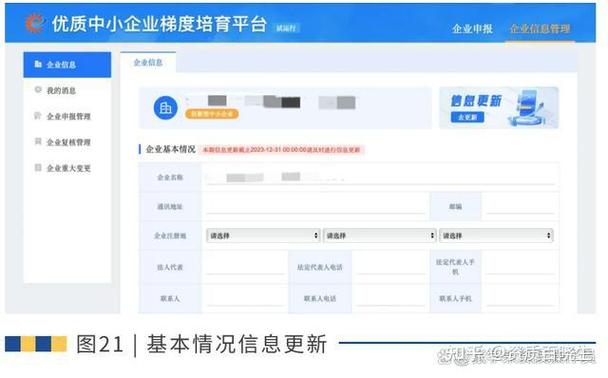Open the 企业信息 sidebar item icon

tap(38, 64)
